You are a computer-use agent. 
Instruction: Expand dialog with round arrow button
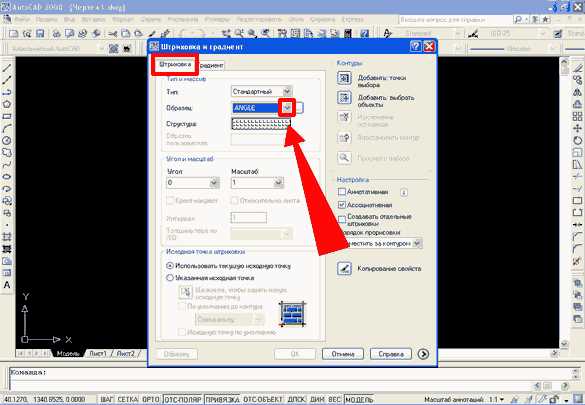(423, 354)
